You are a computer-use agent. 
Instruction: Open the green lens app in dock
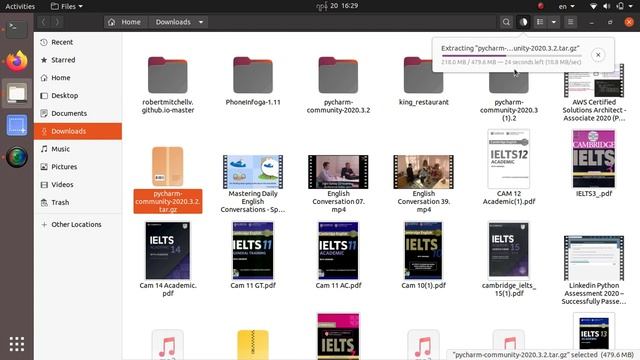(17, 157)
